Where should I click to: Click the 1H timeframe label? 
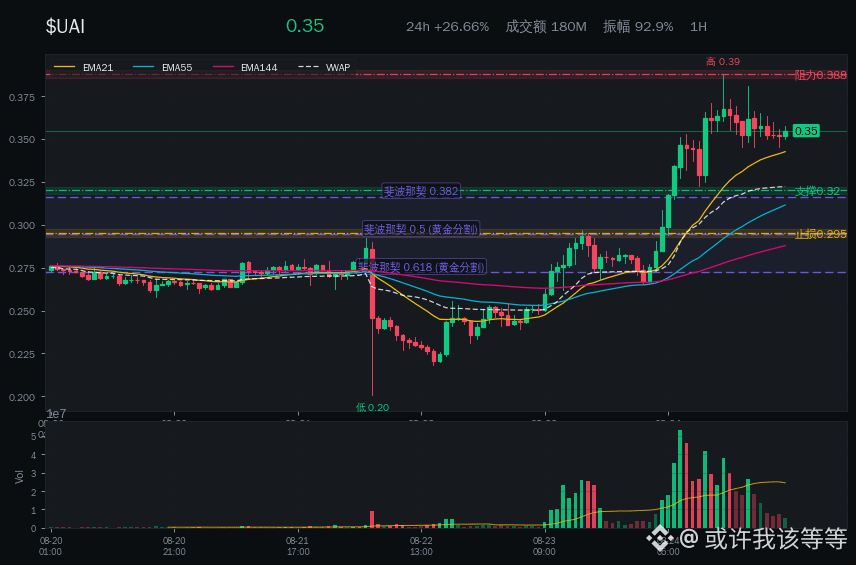698,27
